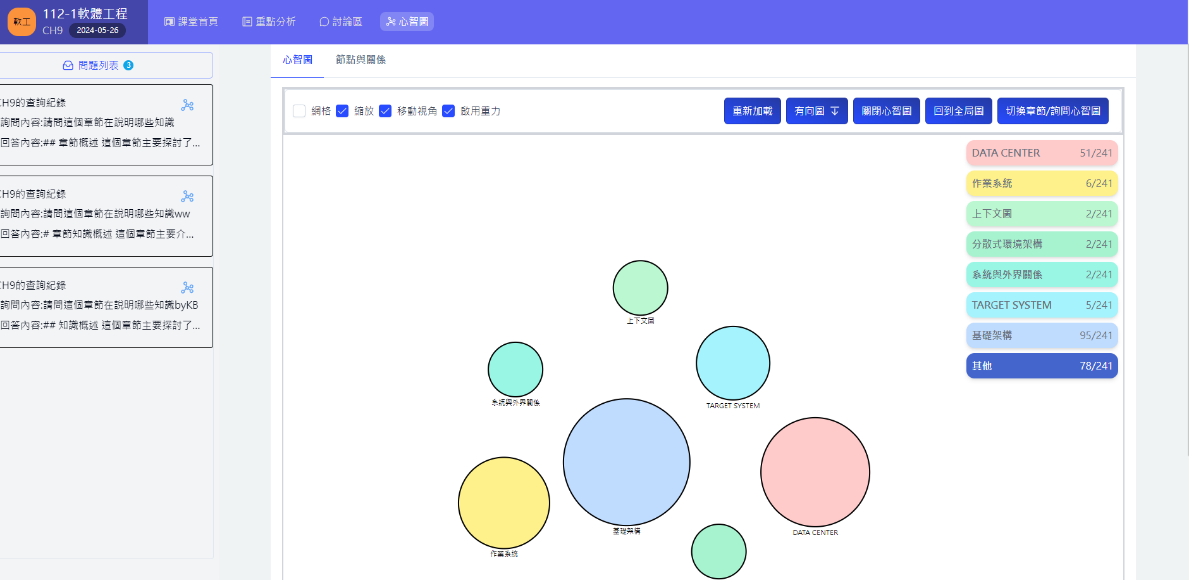The image size is (1189, 580).
Task: Click the 重新加載 reload button
Action: pos(752,111)
